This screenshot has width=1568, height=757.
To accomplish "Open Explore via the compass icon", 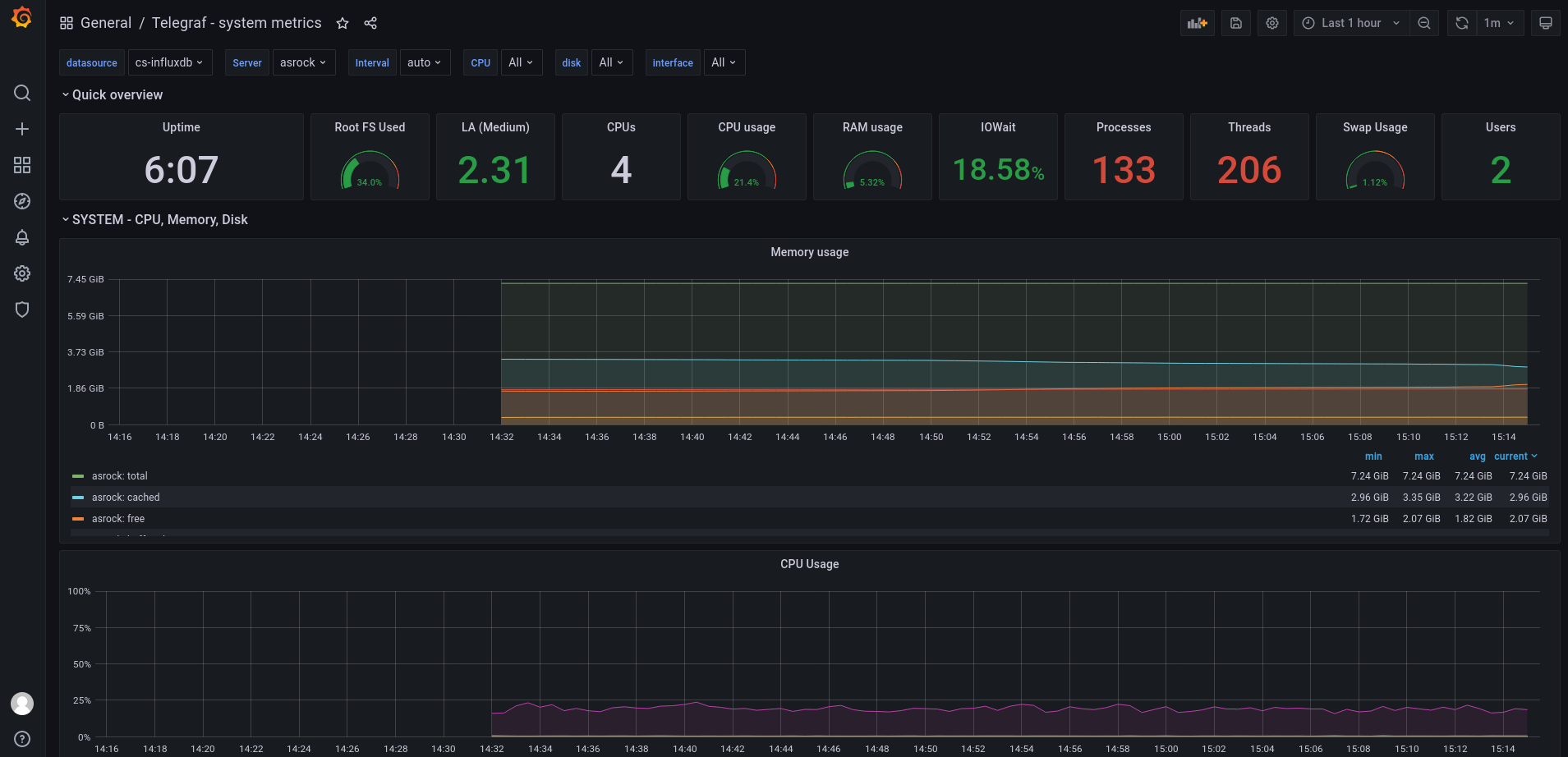I will [x=22, y=201].
